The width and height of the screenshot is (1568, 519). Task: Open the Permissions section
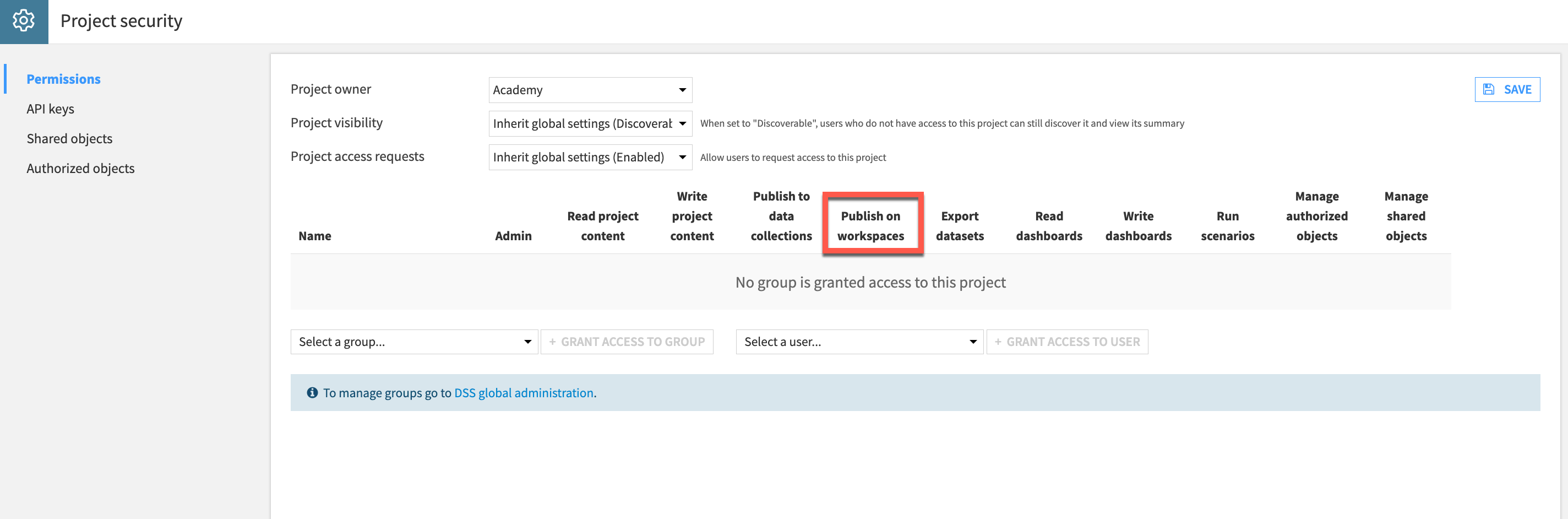[63, 79]
